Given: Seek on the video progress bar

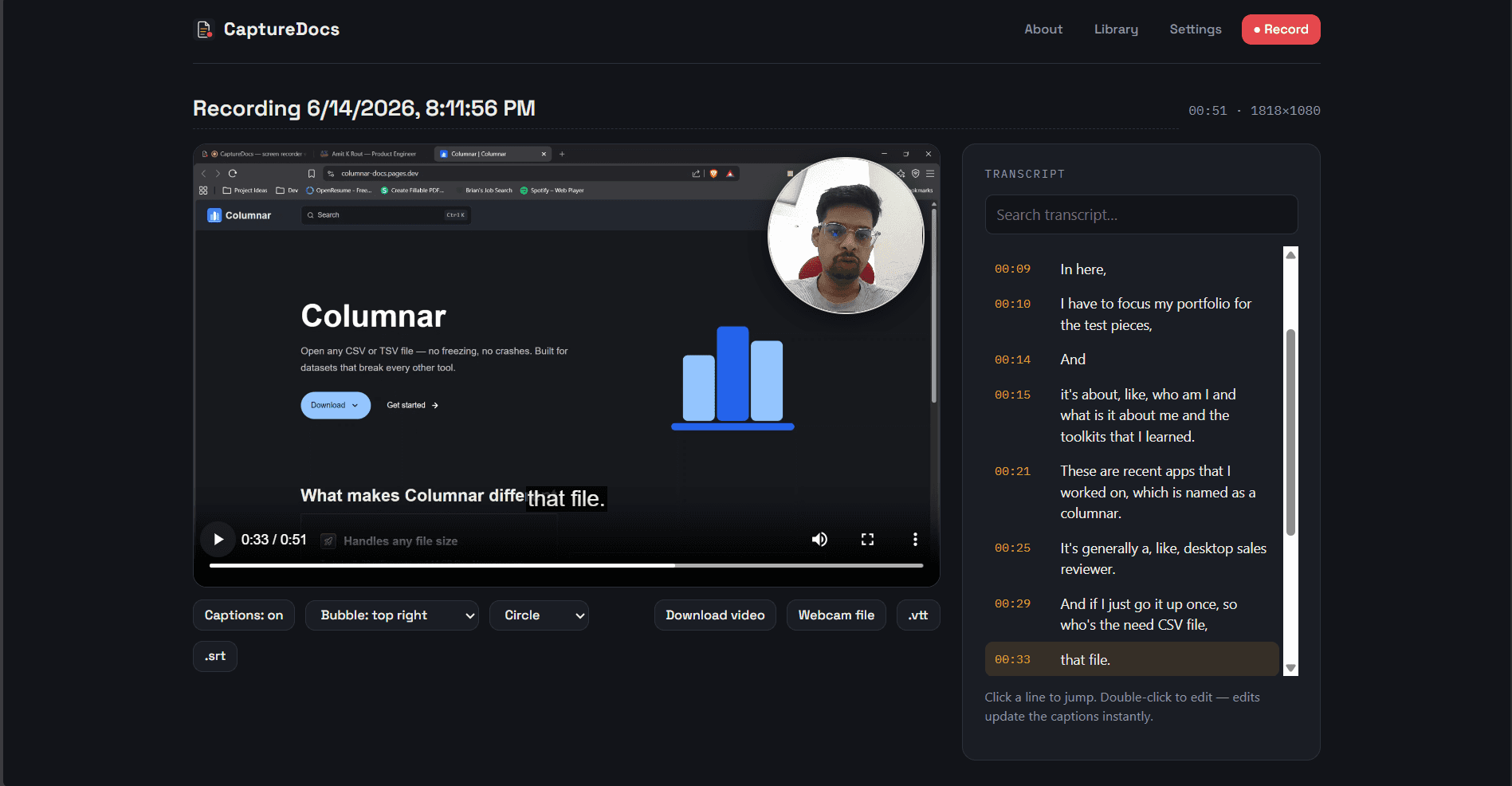Looking at the screenshot, I should pos(566,565).
